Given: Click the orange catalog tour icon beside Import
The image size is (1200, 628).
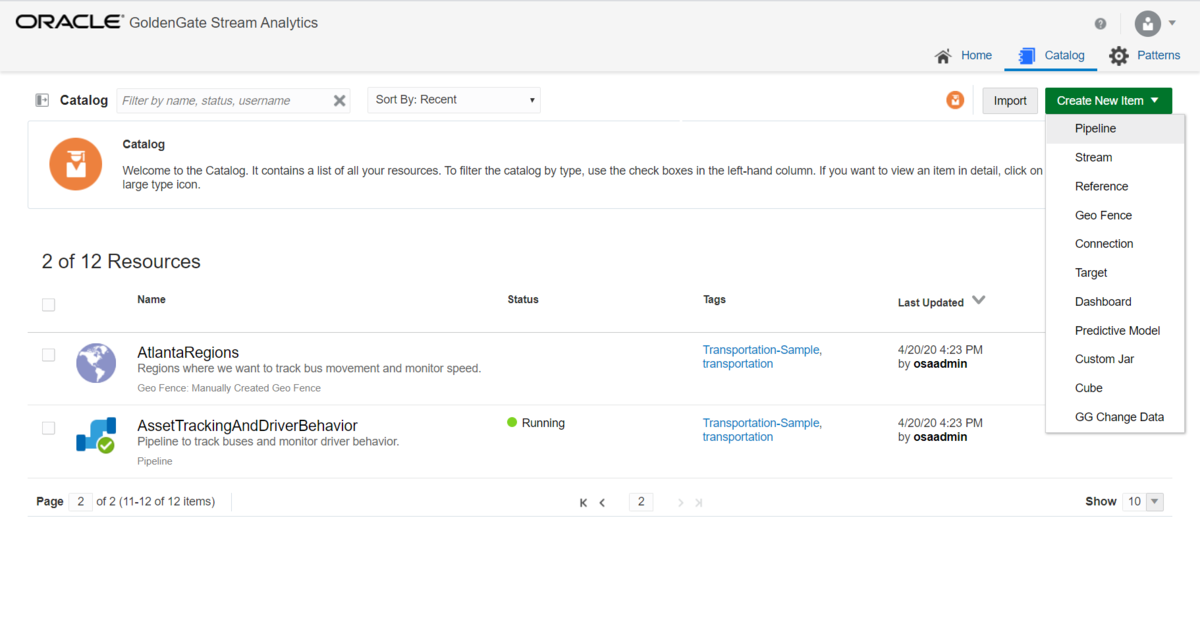Looking at the screenshot, I should (x=955, y=100).
